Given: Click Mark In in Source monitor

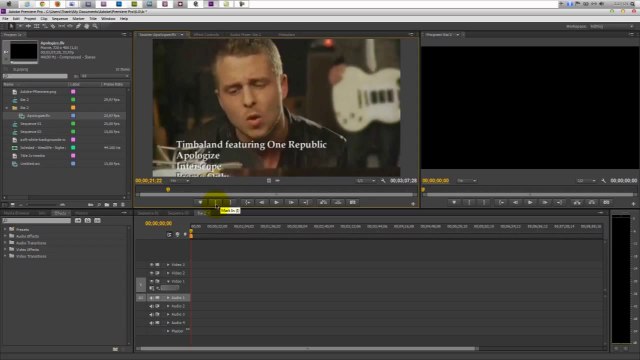Looking at the screenshot, I should coord(216,202).
